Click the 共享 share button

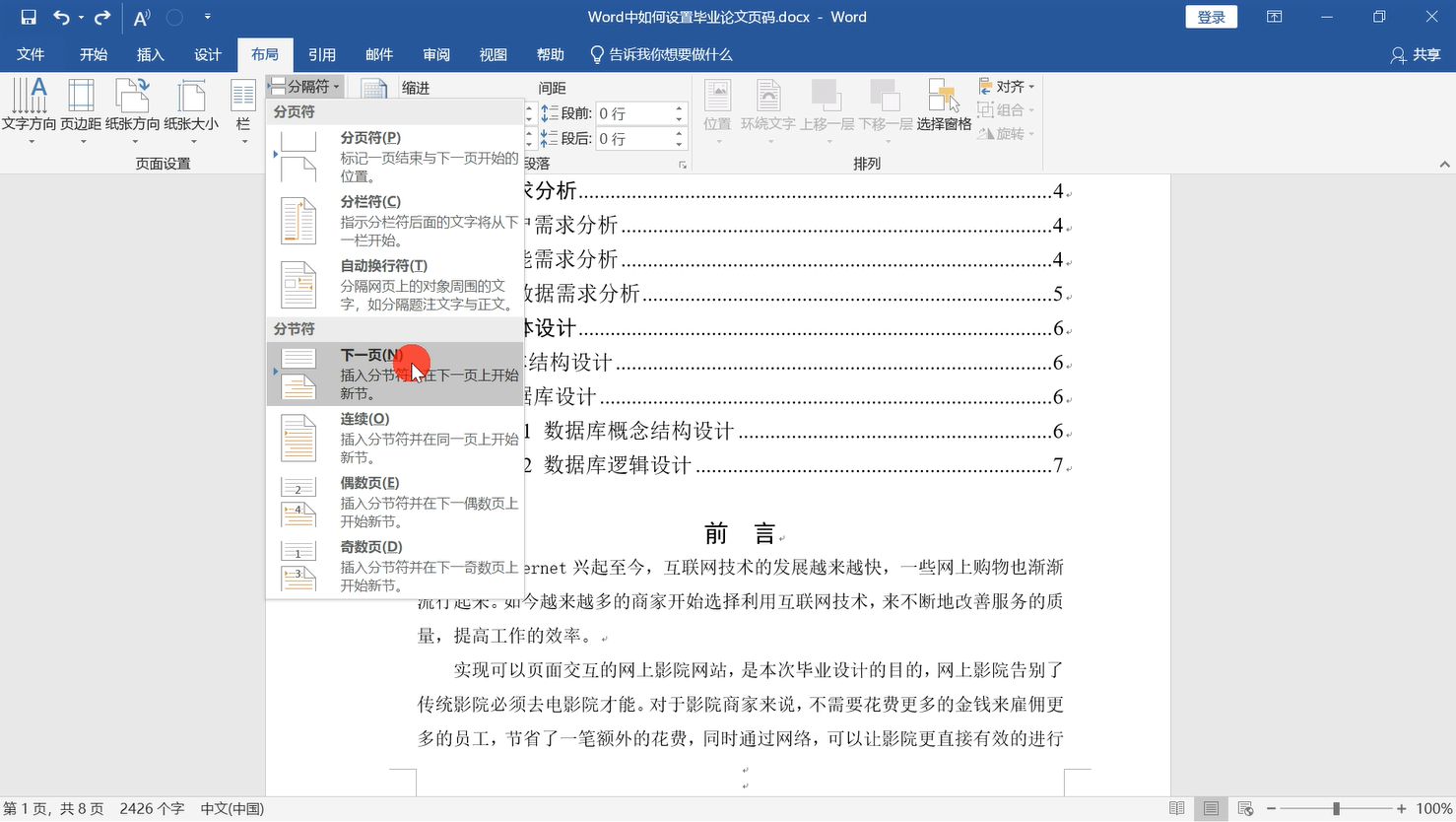(1416, 54)
